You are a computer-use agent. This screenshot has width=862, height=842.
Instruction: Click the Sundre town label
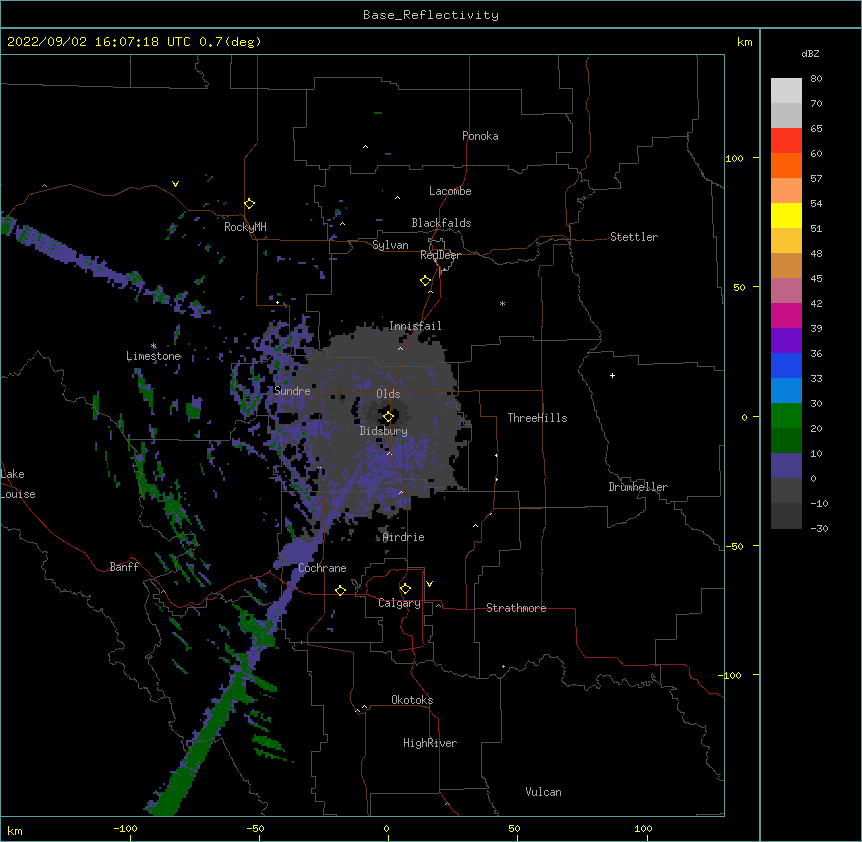[292, 391]
